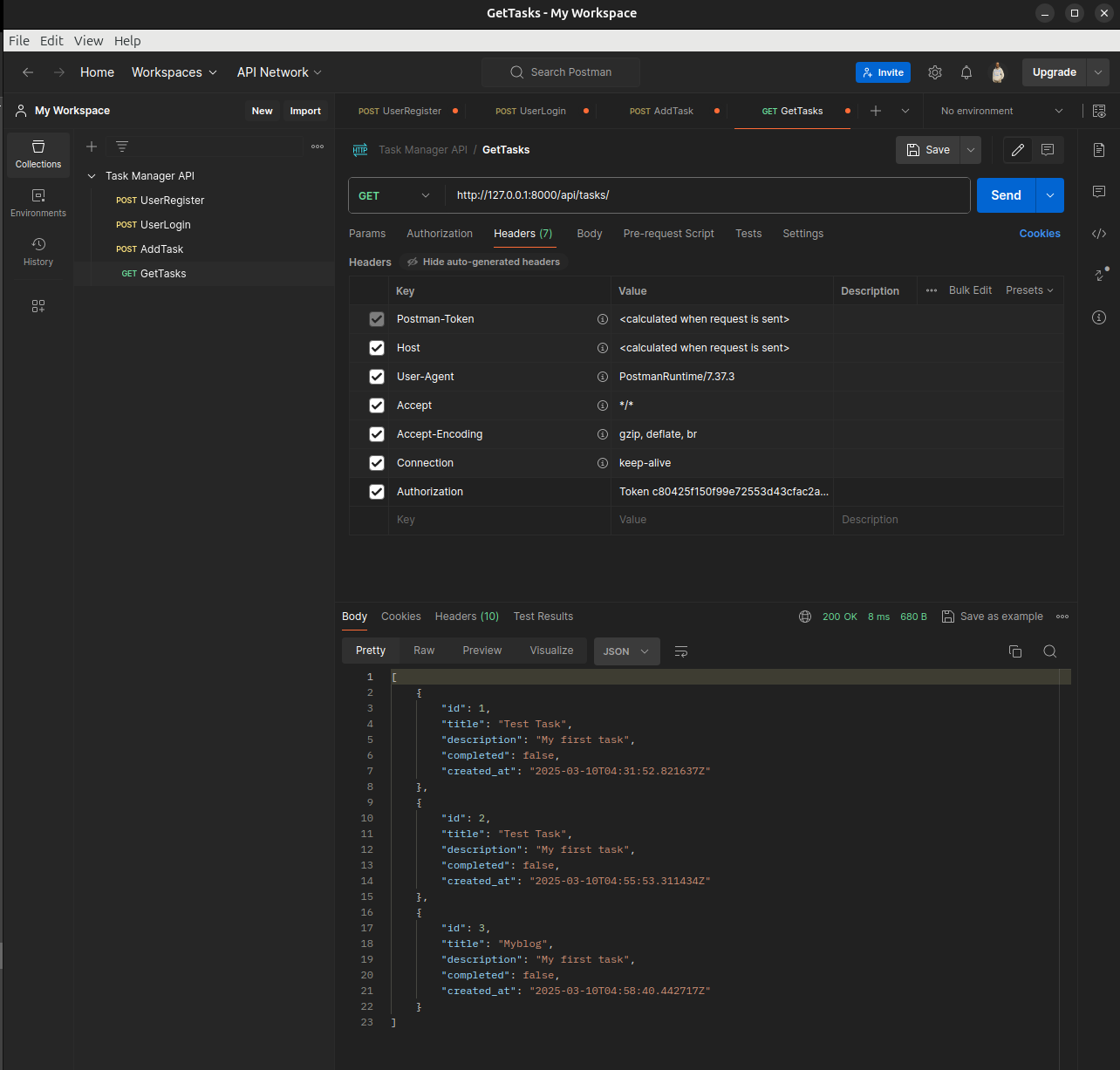Screen dimensions: 1120x1070
Task: Switch to POST AddTask request tab
Action: click(662, 111)
